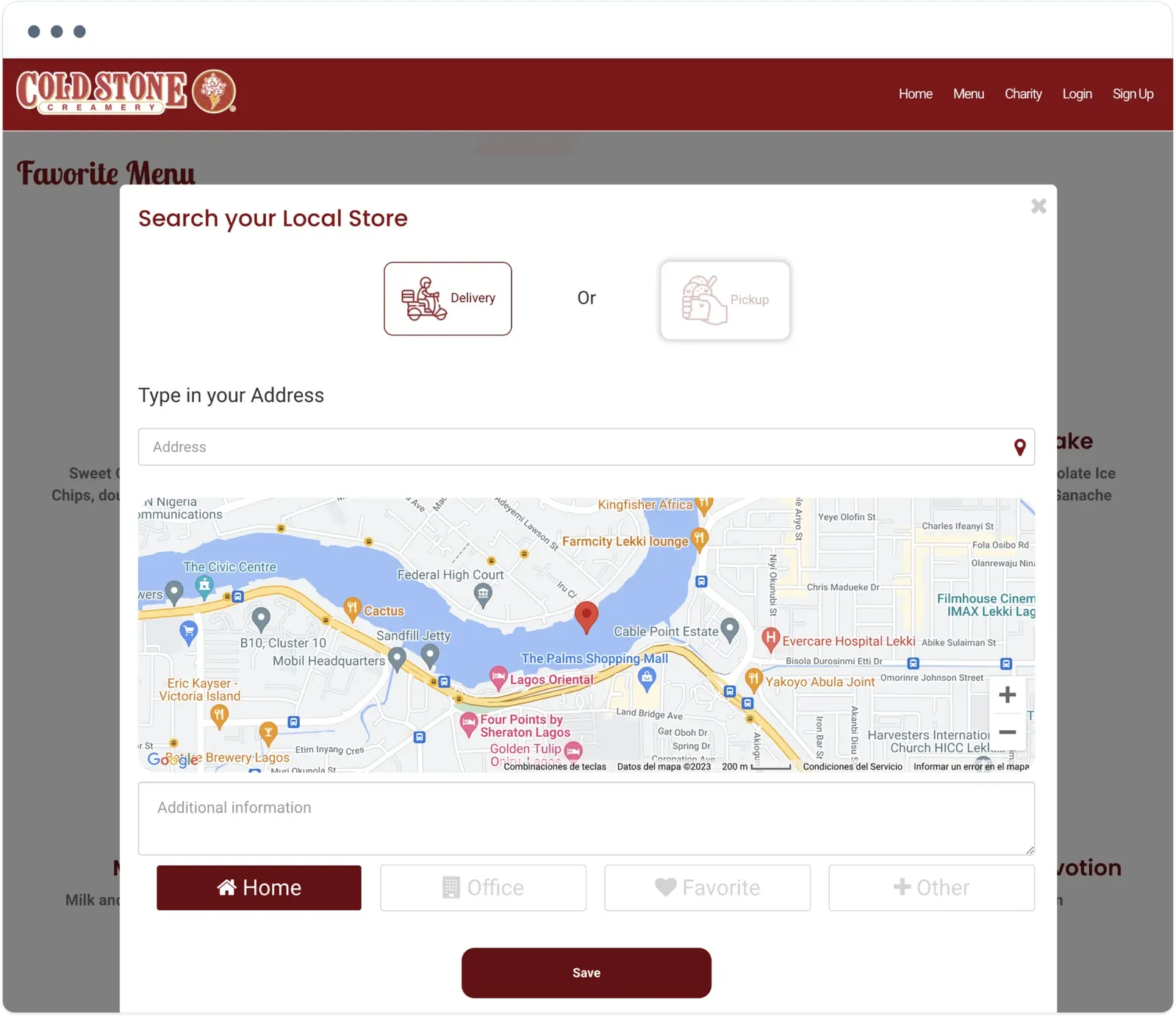Viewport: 1176px width, 1016px height.
Task: Click the 200 m map scale control
Action: (x=756, y=767)
